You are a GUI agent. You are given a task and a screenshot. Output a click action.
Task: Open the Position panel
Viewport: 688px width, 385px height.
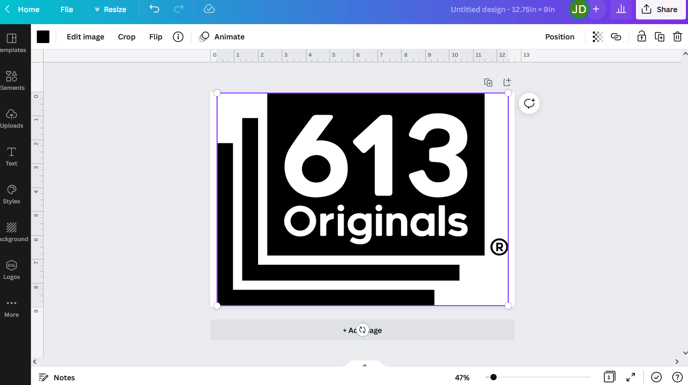coord(559,37)
